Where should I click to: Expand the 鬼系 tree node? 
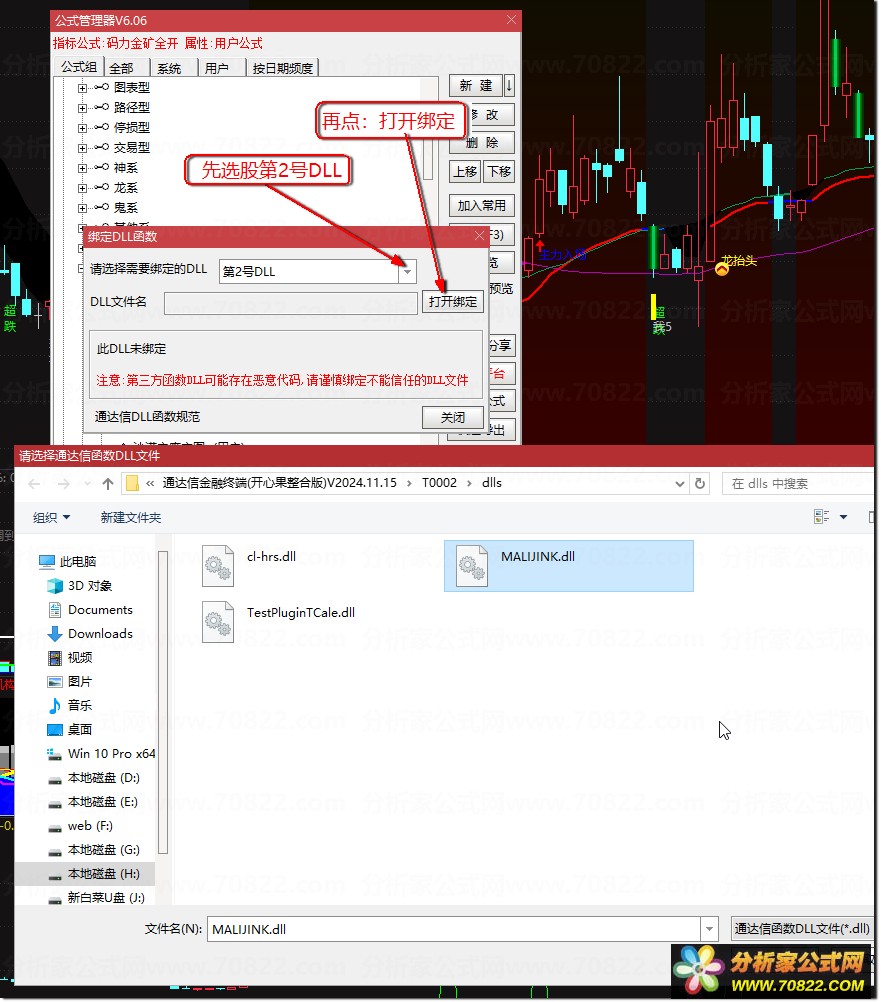(x=82, y=208)
